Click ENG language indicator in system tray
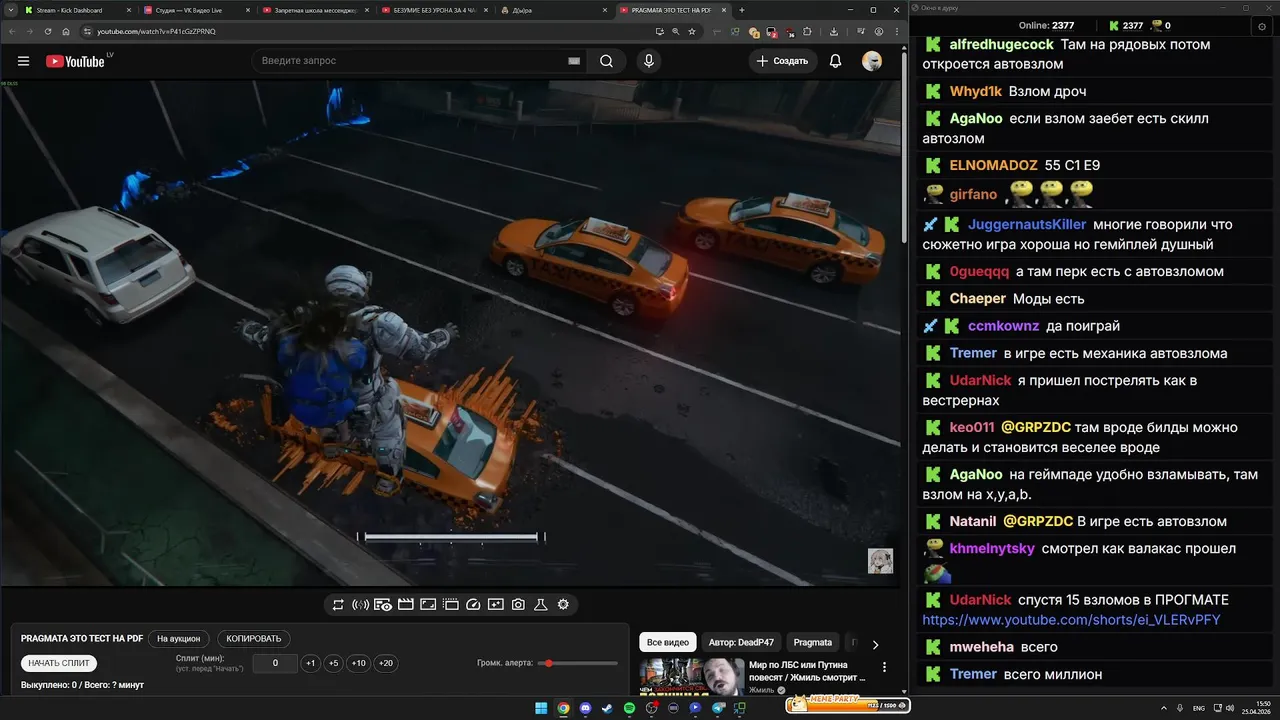 click(1198, 708)
